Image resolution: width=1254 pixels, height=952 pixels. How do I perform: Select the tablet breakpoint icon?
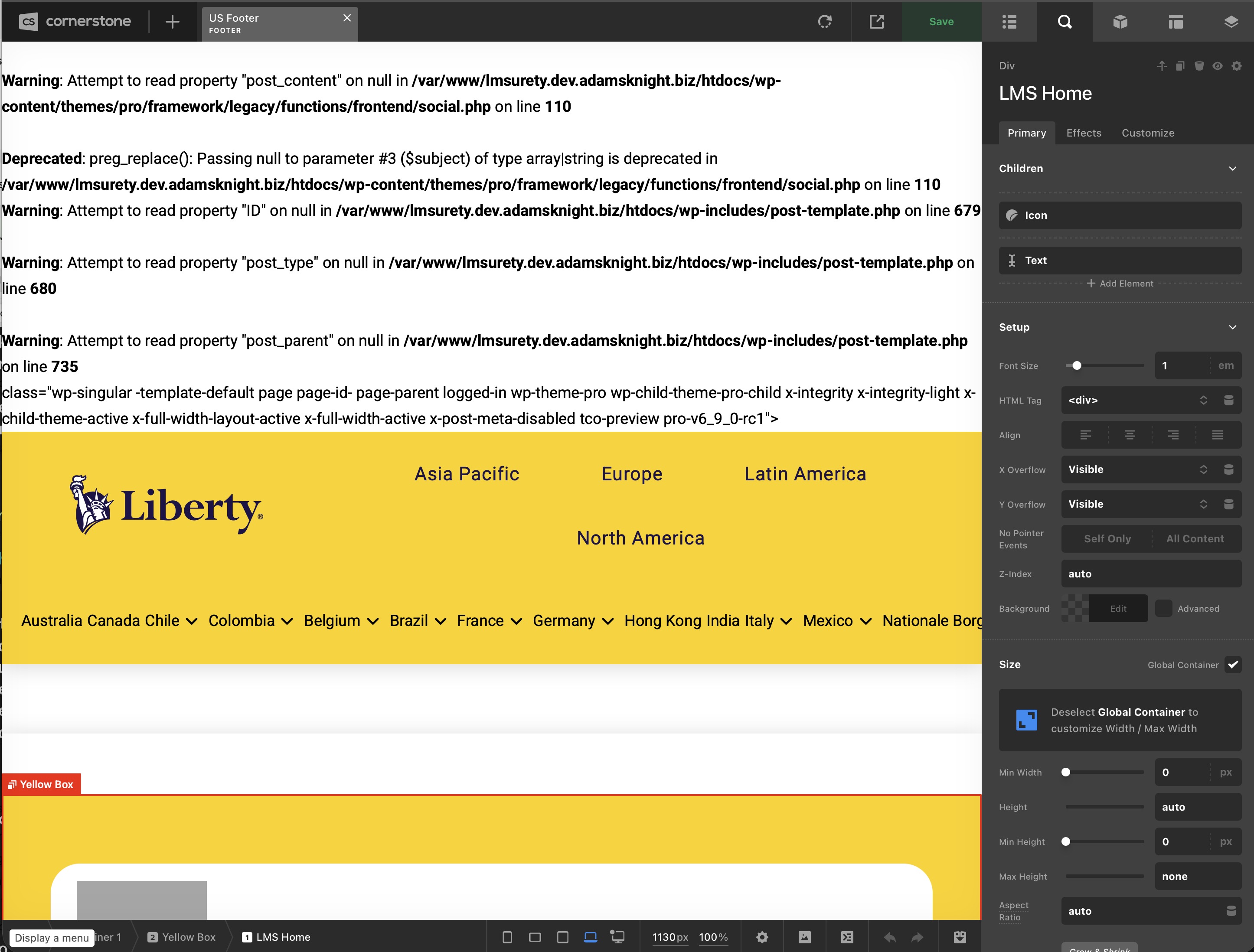pos(562,937)
